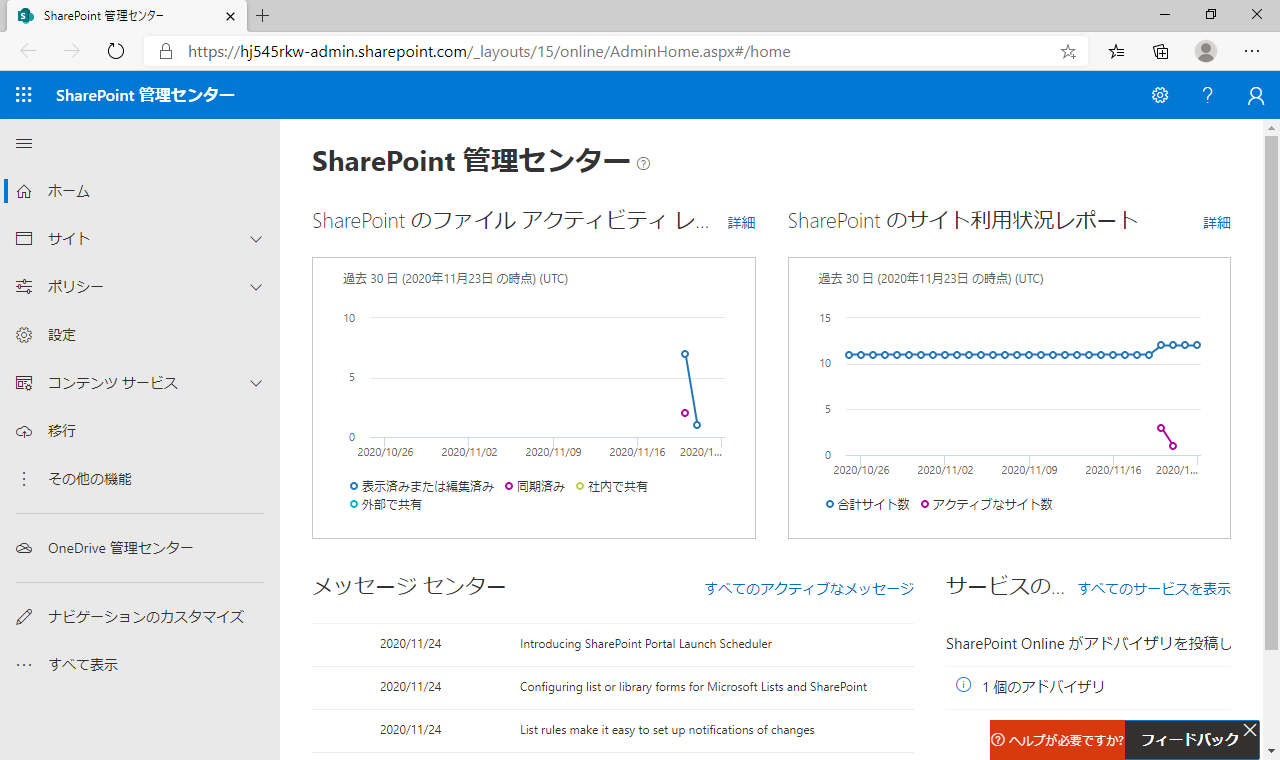Screen dimensions: 1280x760
Task: Toggle 外部で共有 legend item
Action: [x=386, y=504]
